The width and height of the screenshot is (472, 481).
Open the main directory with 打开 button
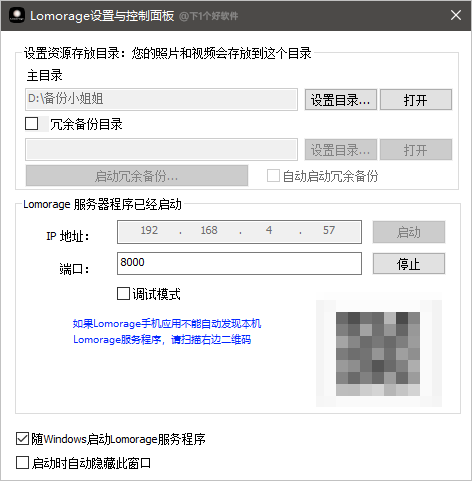(416, 99)
